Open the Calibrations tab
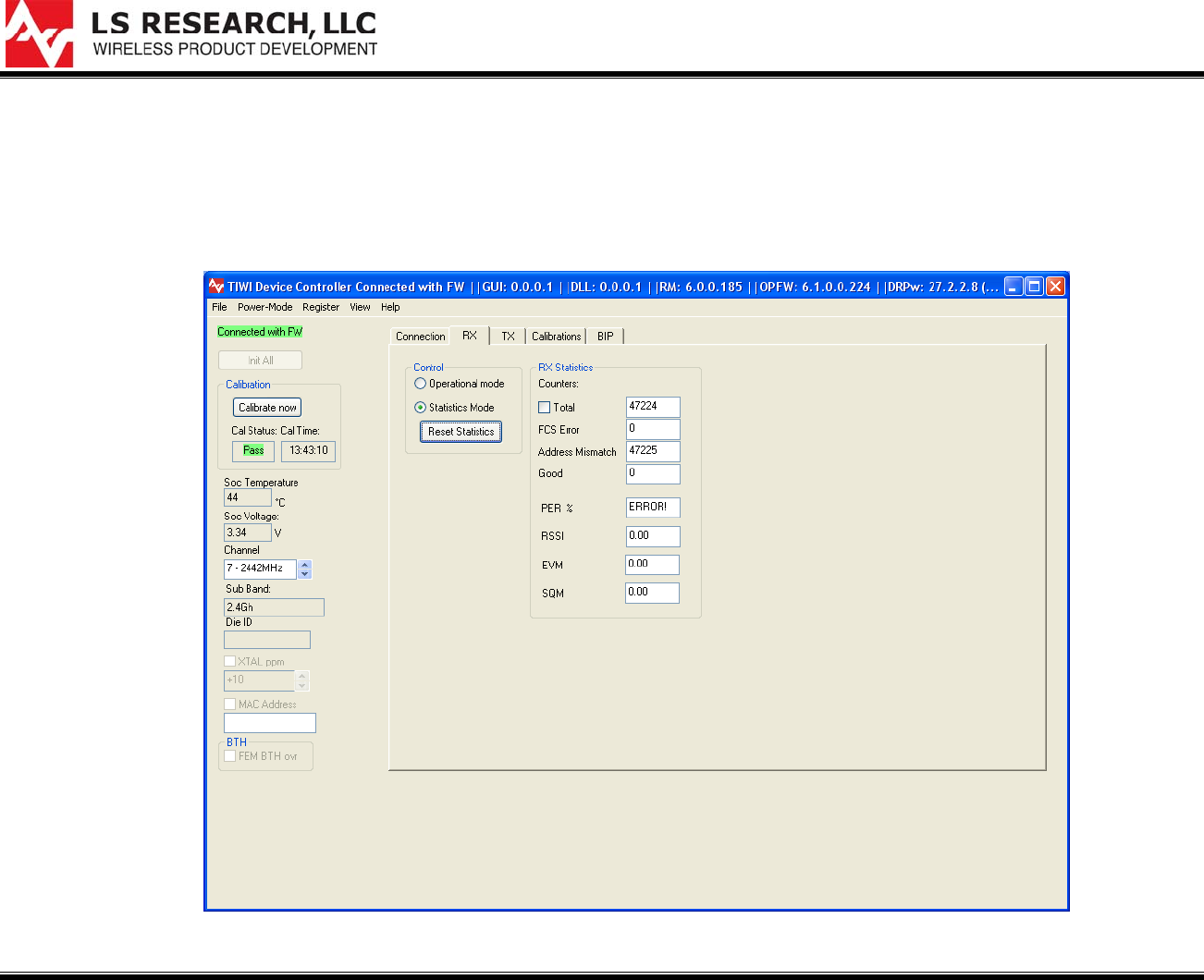 (557, 337)
